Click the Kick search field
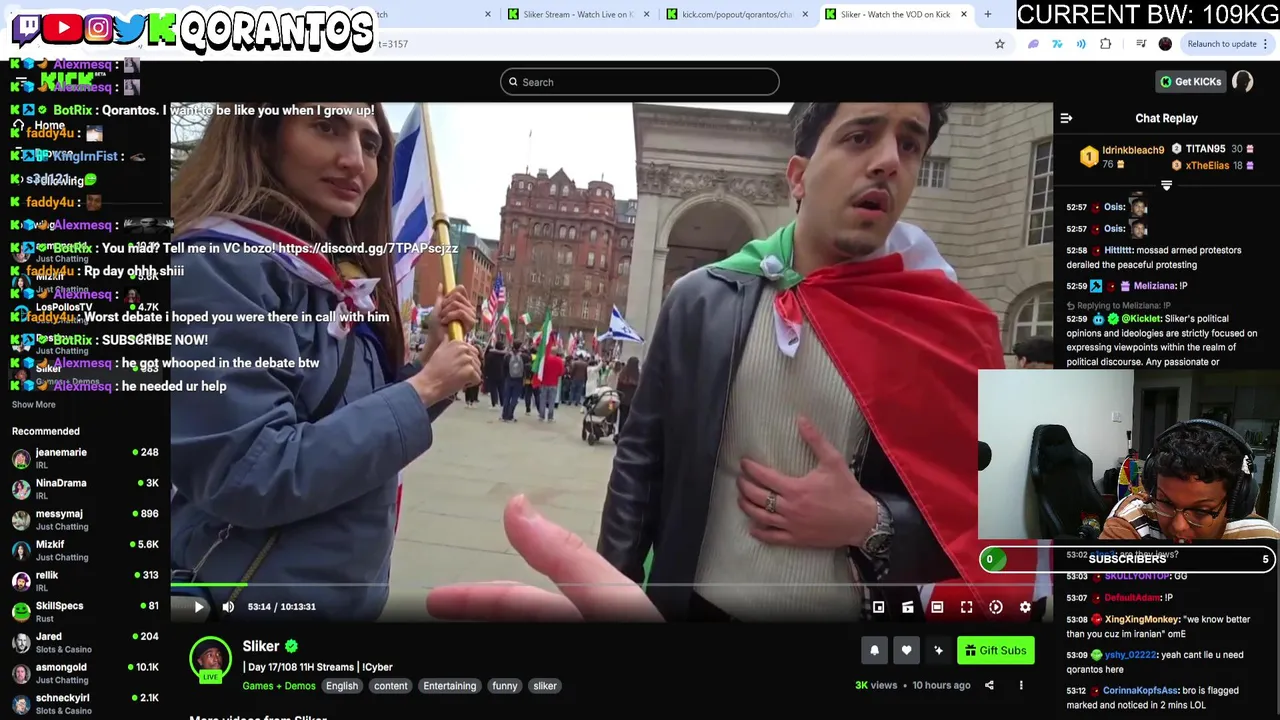 [640, 82]
